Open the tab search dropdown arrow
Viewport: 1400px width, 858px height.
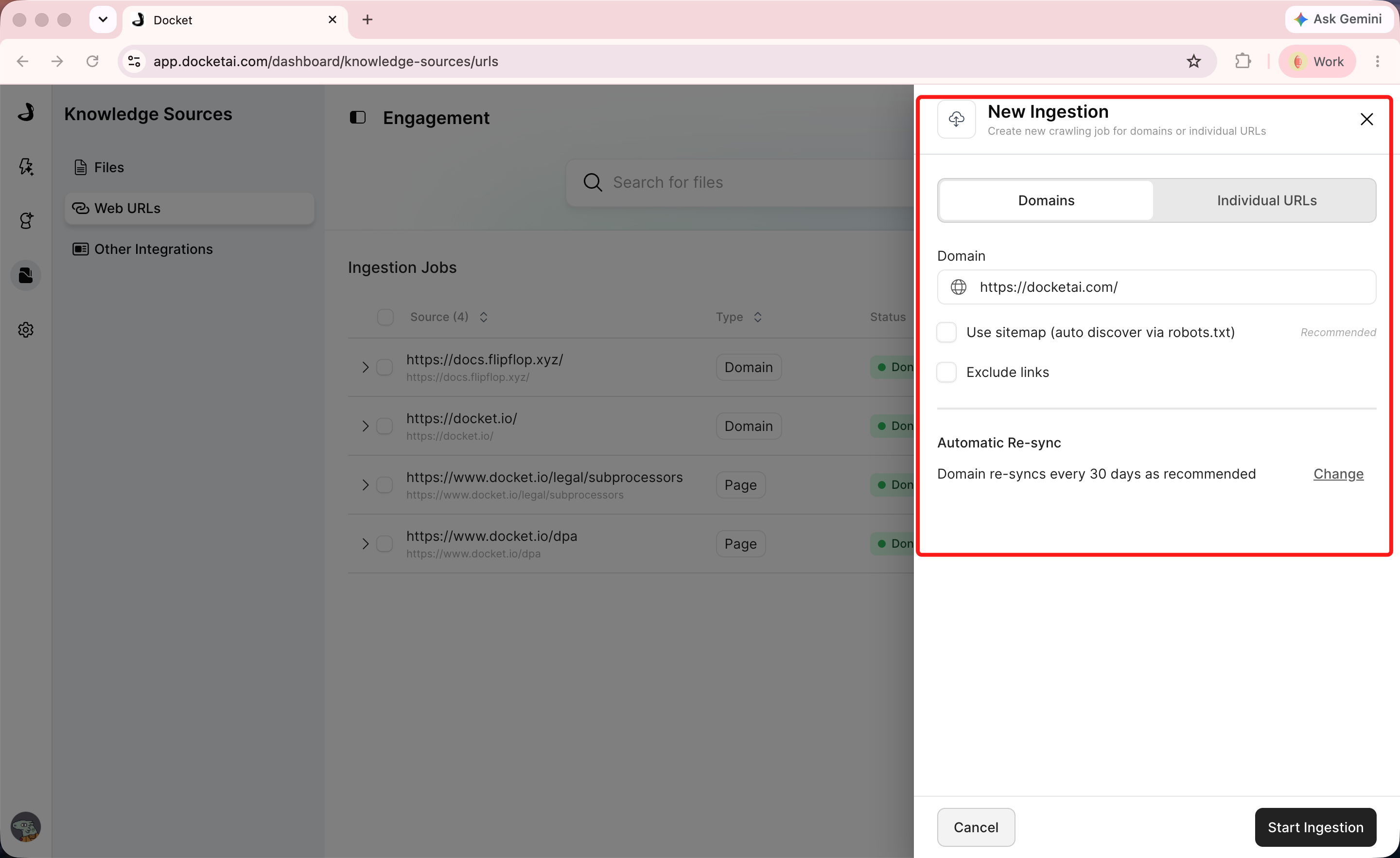pyautogui.click(x=103, y=20)
